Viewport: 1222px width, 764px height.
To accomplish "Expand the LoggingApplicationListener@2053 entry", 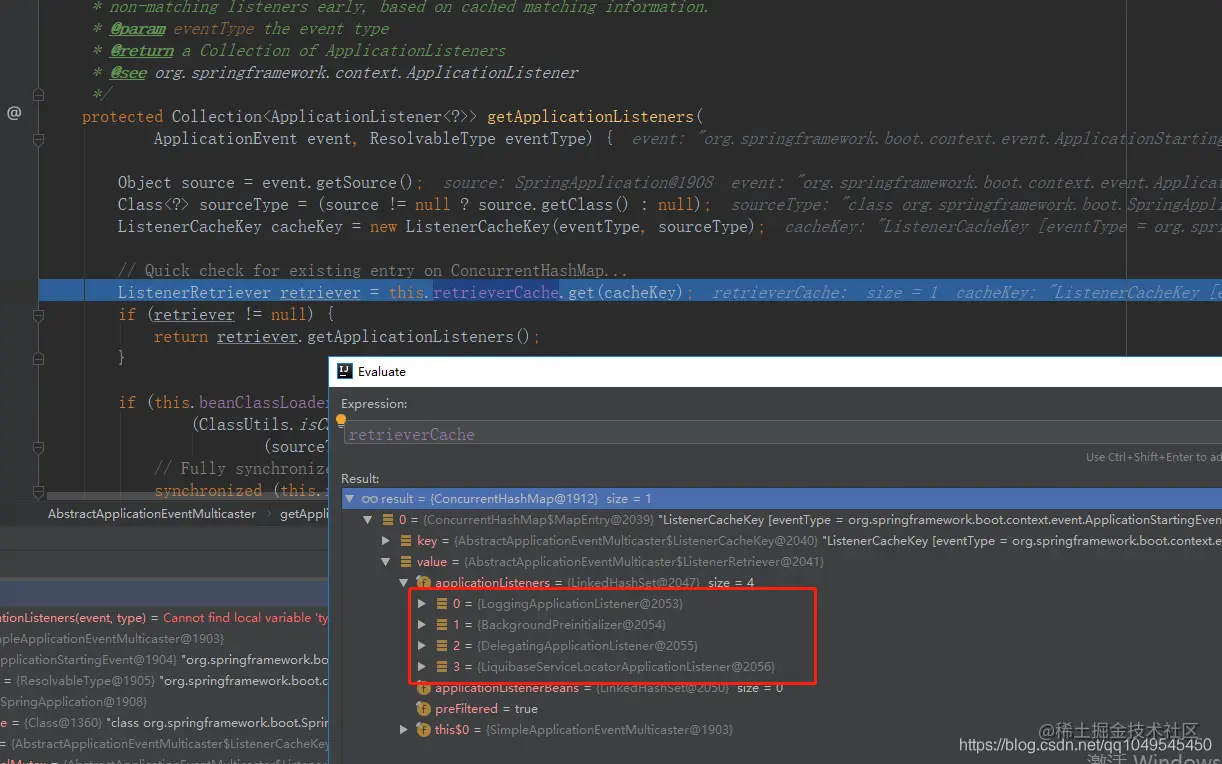I will coord(422,604).
